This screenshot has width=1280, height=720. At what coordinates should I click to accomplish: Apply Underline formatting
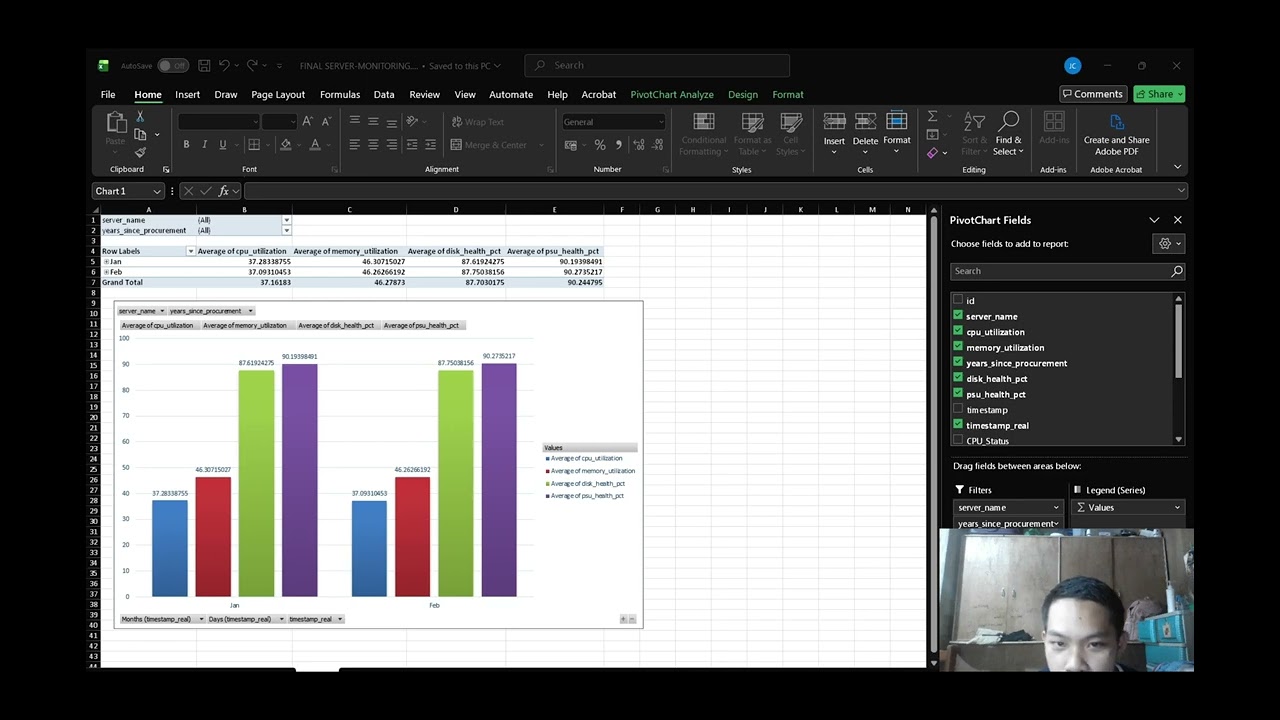click(x=222, y=145)
